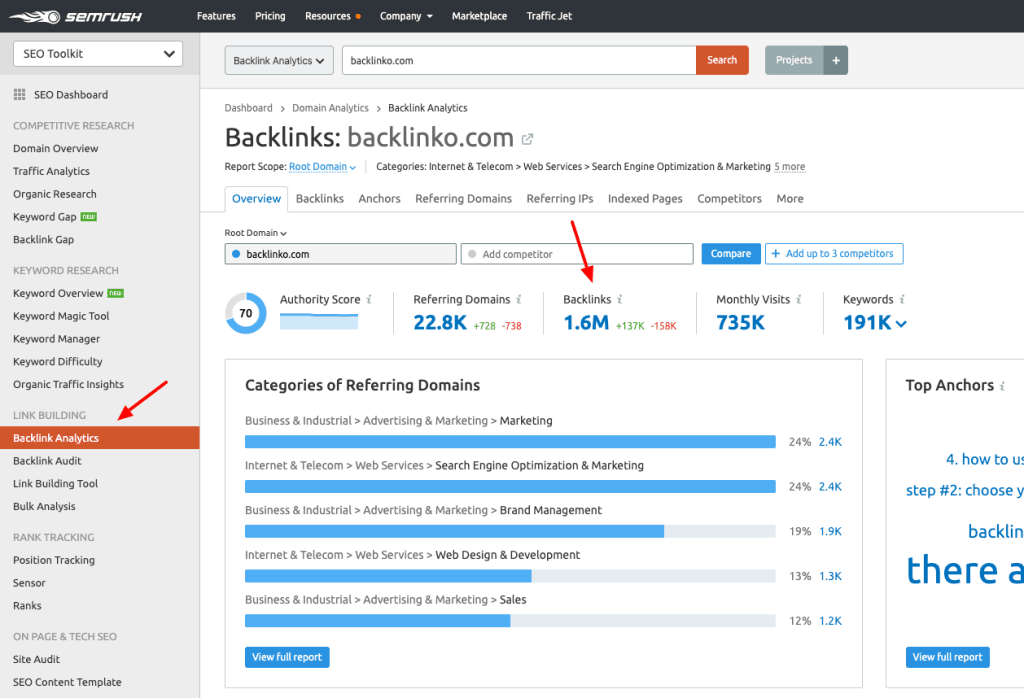Image resolution: width=1024 pixels, height=698 pixels.
Task: Click the info icon next to Backlinks metric
Action: coord(618,299)
